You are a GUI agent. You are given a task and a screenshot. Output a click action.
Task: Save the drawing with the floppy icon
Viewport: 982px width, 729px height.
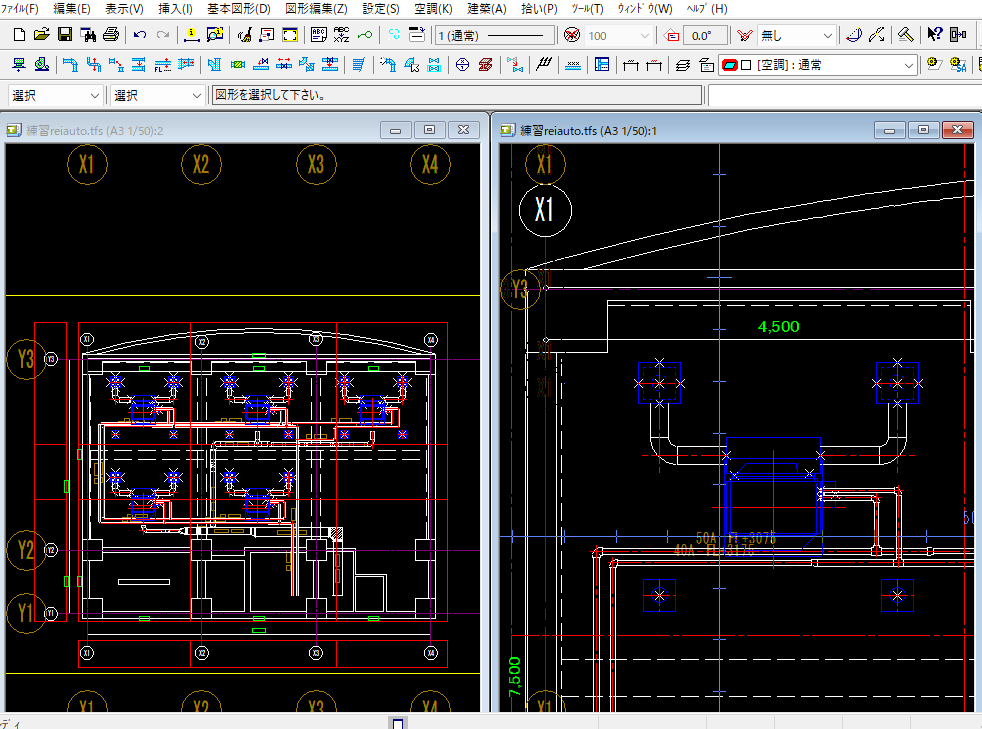point(64,35)
